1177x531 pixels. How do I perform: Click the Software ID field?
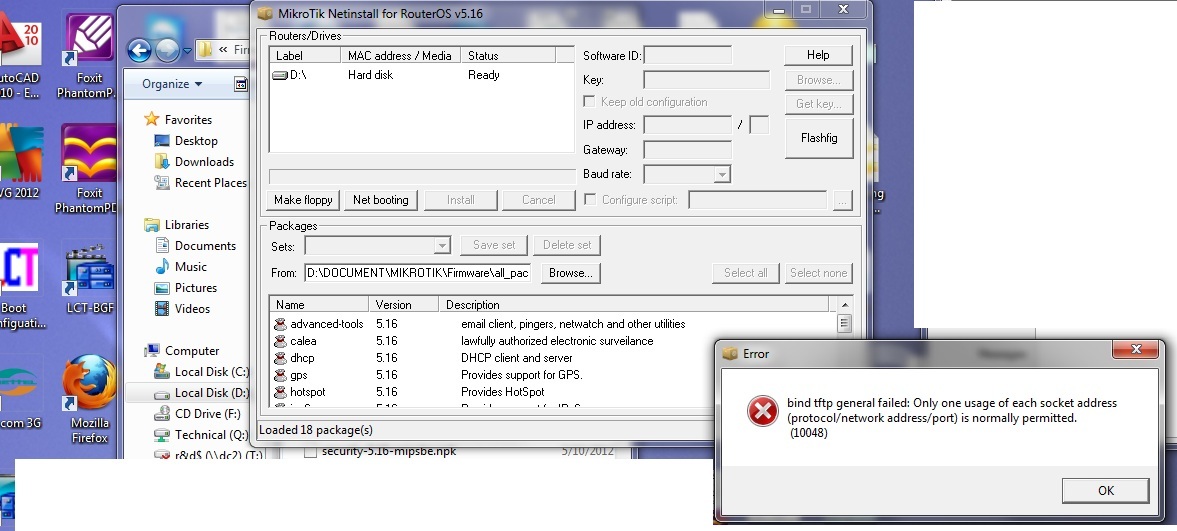tap(688, 56)
